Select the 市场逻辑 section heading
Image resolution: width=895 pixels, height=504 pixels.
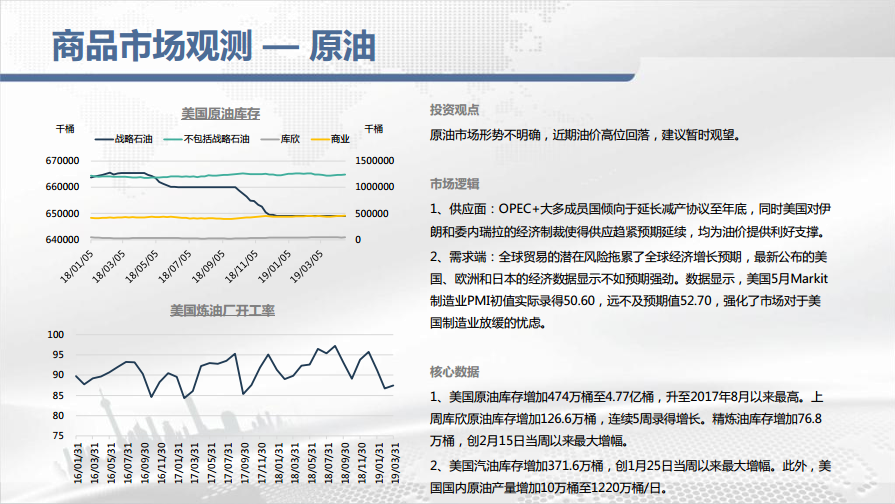[454, 184]
